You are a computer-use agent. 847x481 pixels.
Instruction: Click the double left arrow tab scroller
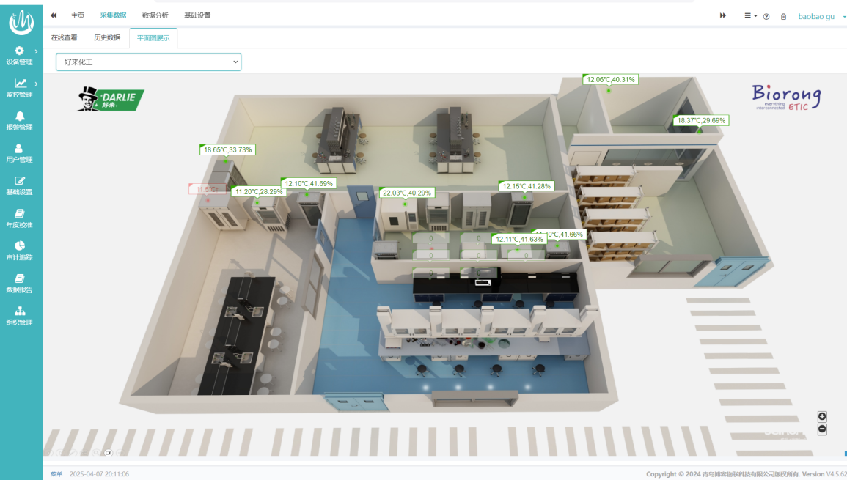[53, 16]
